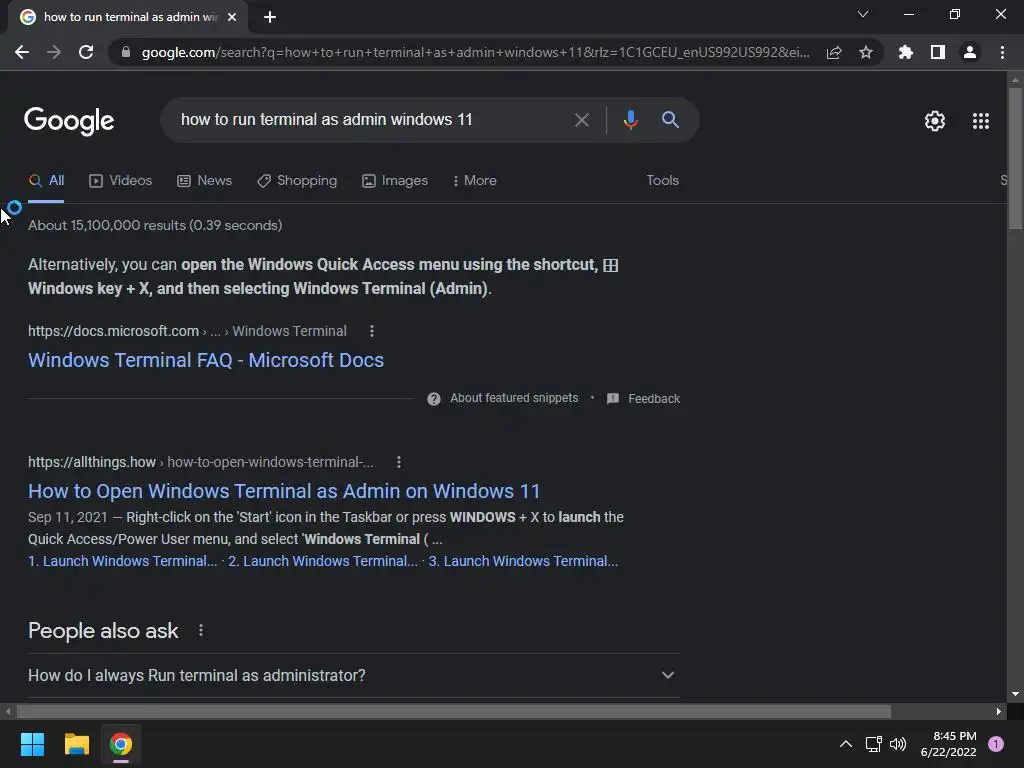Reload the page with the refresh icon
The width and height of the screenshot is (1024, 768).
tap(86, 52)
